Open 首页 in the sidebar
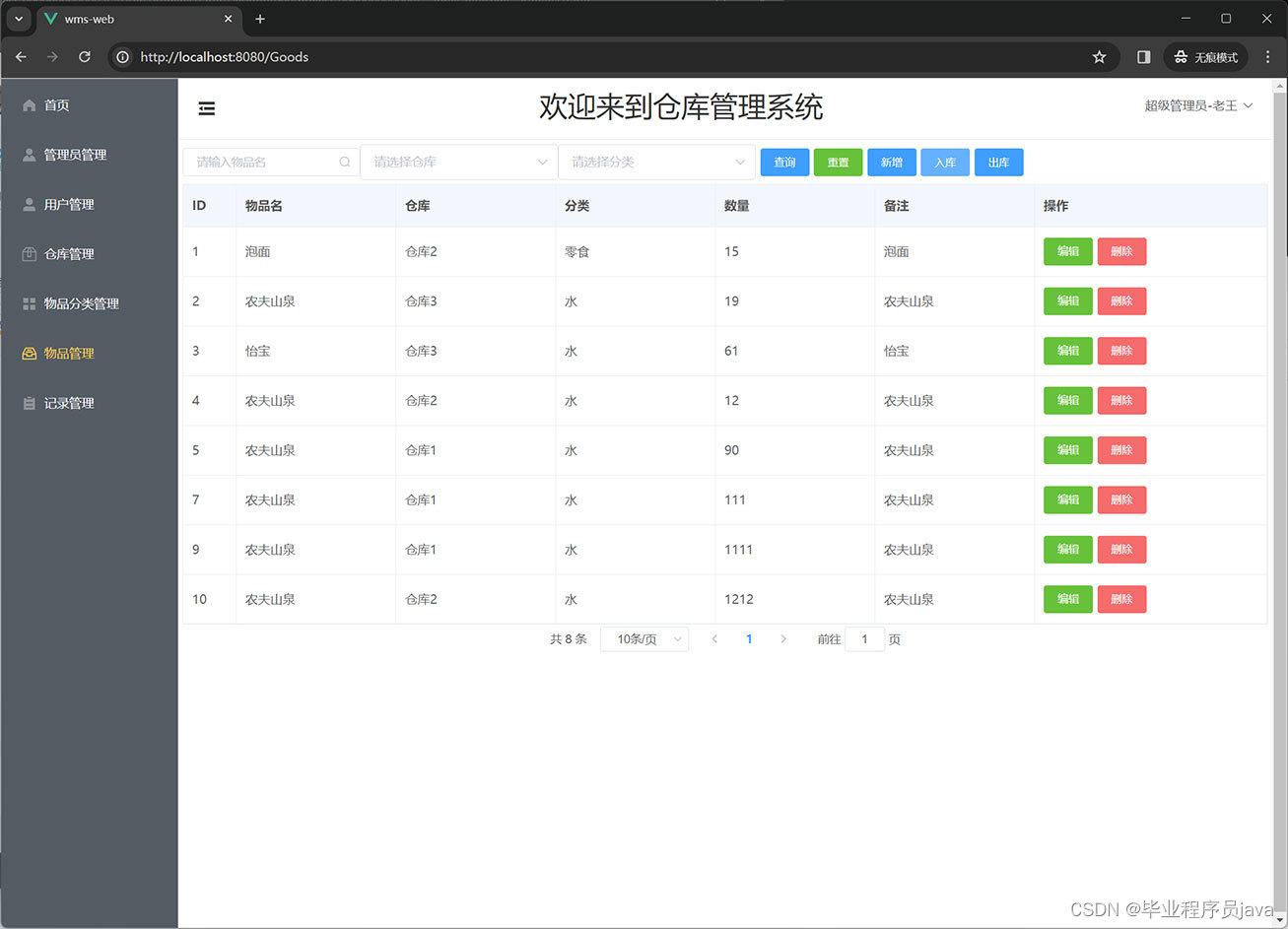The height and width of the screenshot is (929, 1288). [x=89, y=105]
